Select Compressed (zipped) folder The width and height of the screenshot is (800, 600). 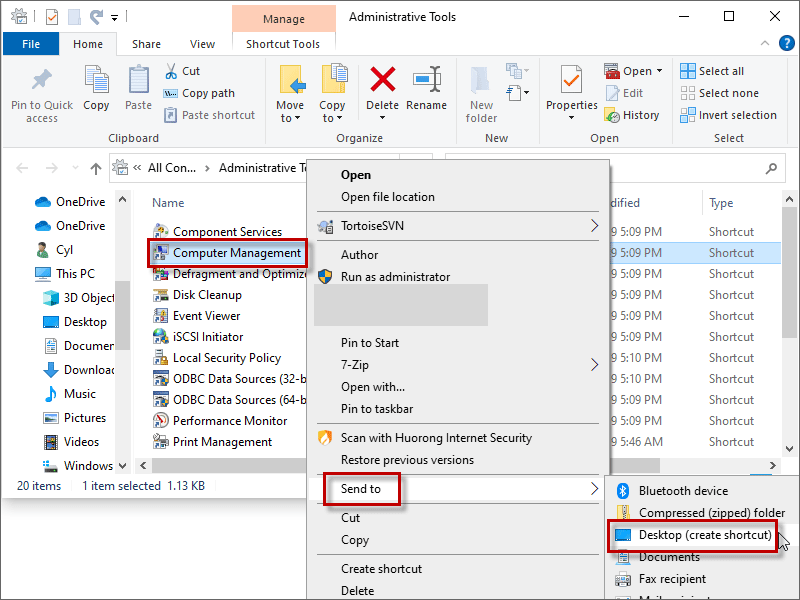coord(712,513)
